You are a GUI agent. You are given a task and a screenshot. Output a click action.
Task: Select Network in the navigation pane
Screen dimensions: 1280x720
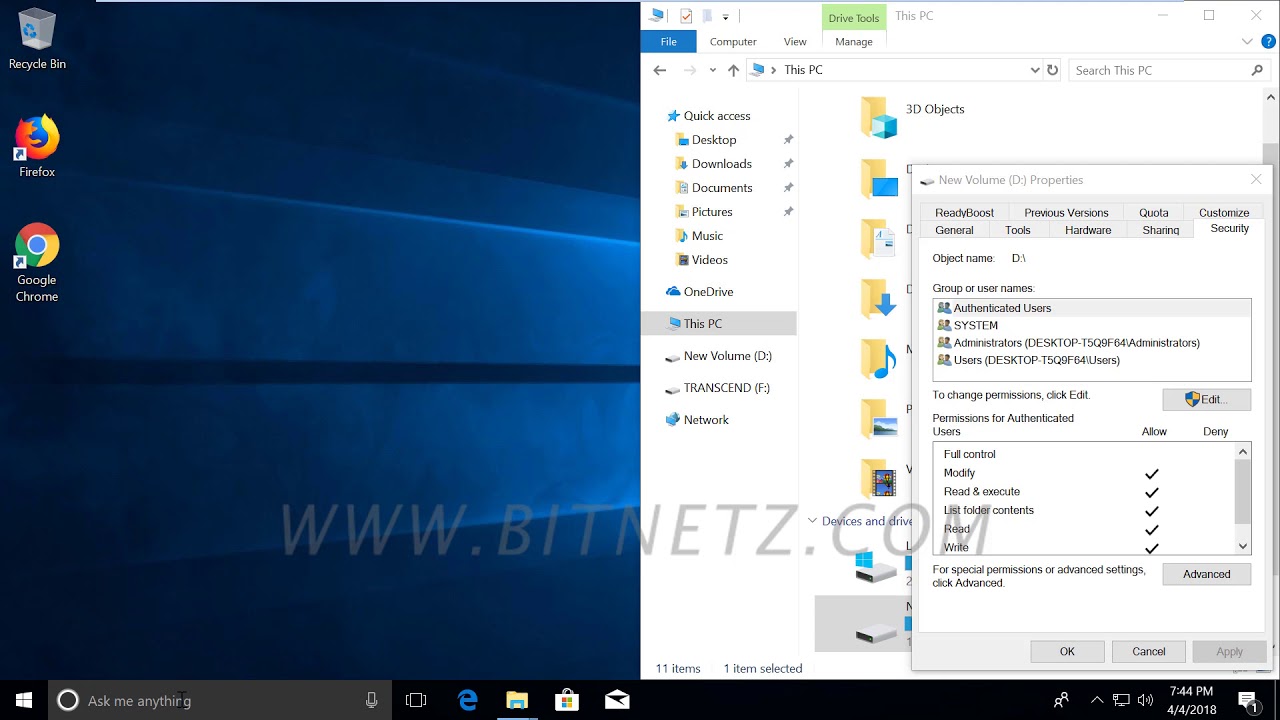point(706,420)
